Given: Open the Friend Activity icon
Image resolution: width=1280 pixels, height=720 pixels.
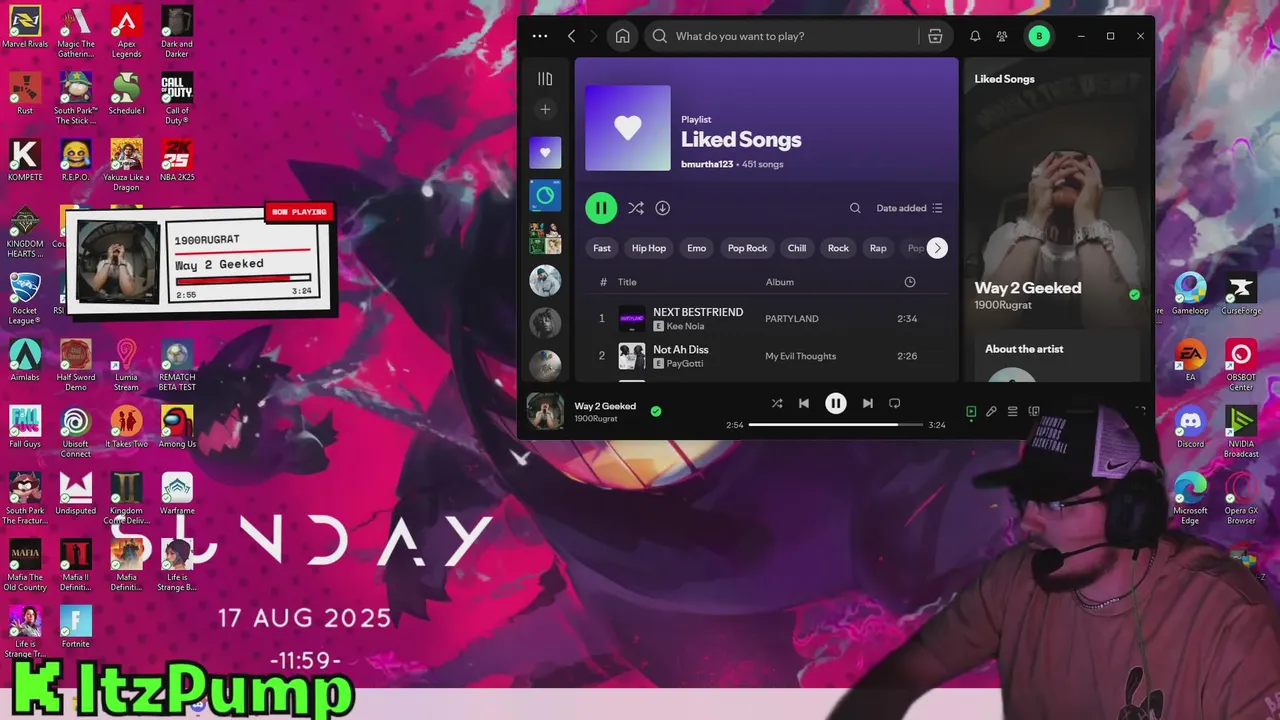Looking at the screenshot, I should pos(1002,36).
